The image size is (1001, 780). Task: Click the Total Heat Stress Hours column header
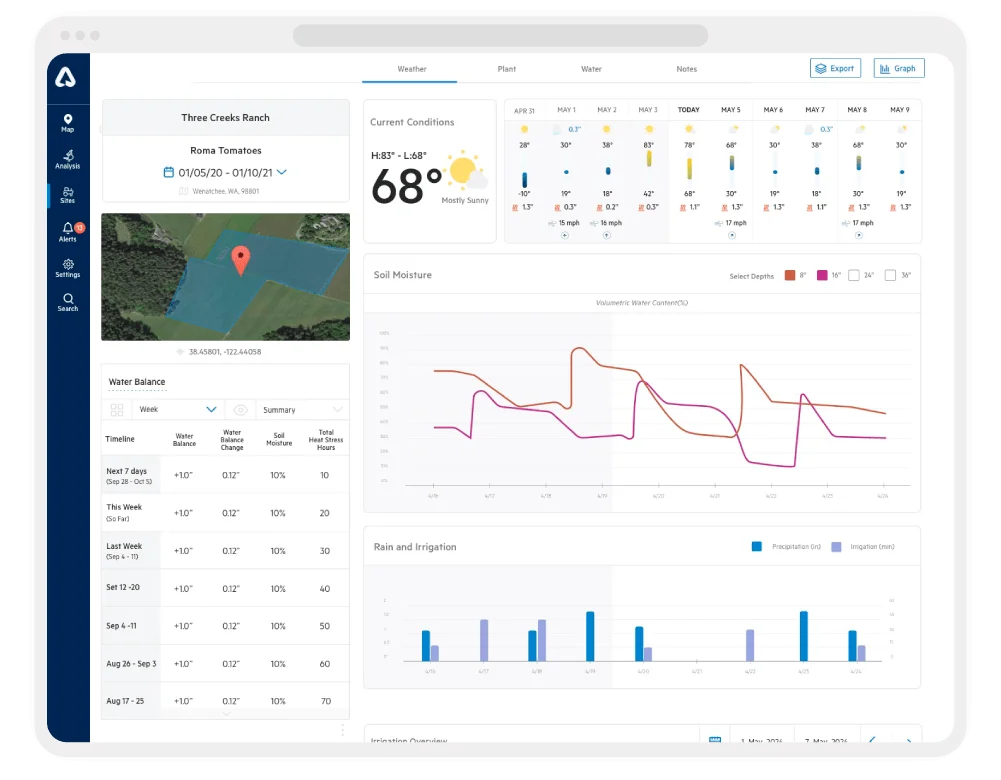tap(326, 440)
